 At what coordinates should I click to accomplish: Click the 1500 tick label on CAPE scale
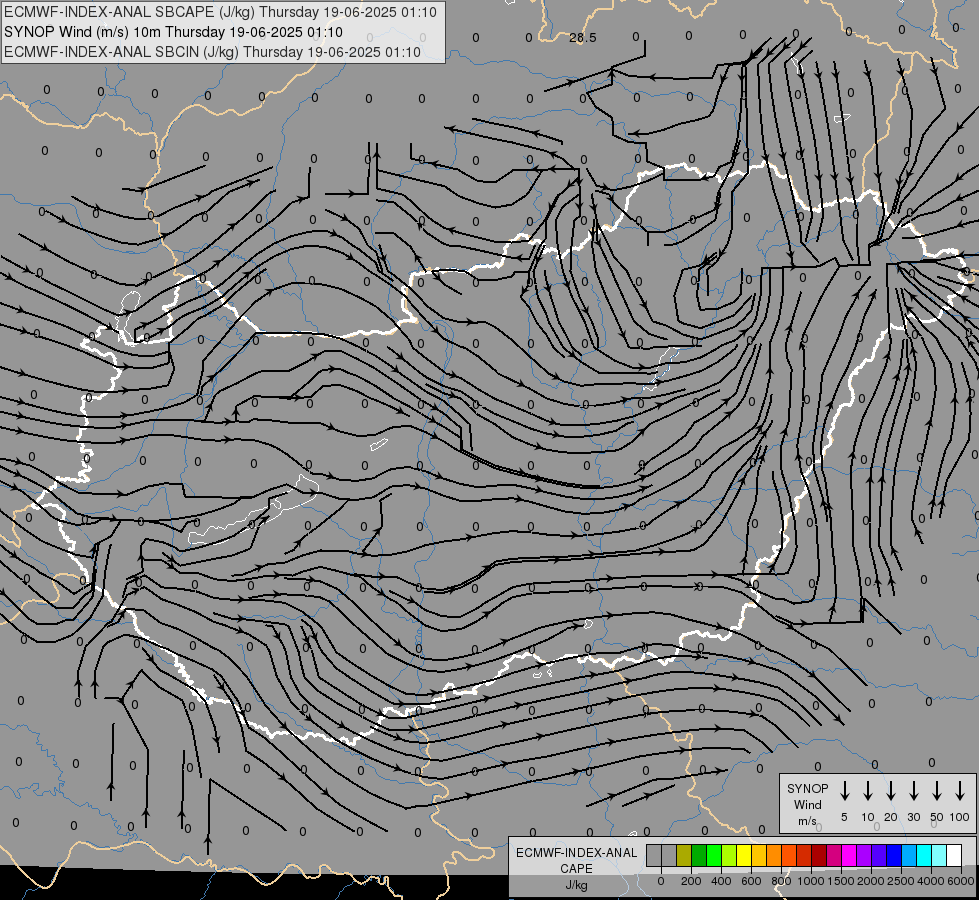[x=841, y=881]
